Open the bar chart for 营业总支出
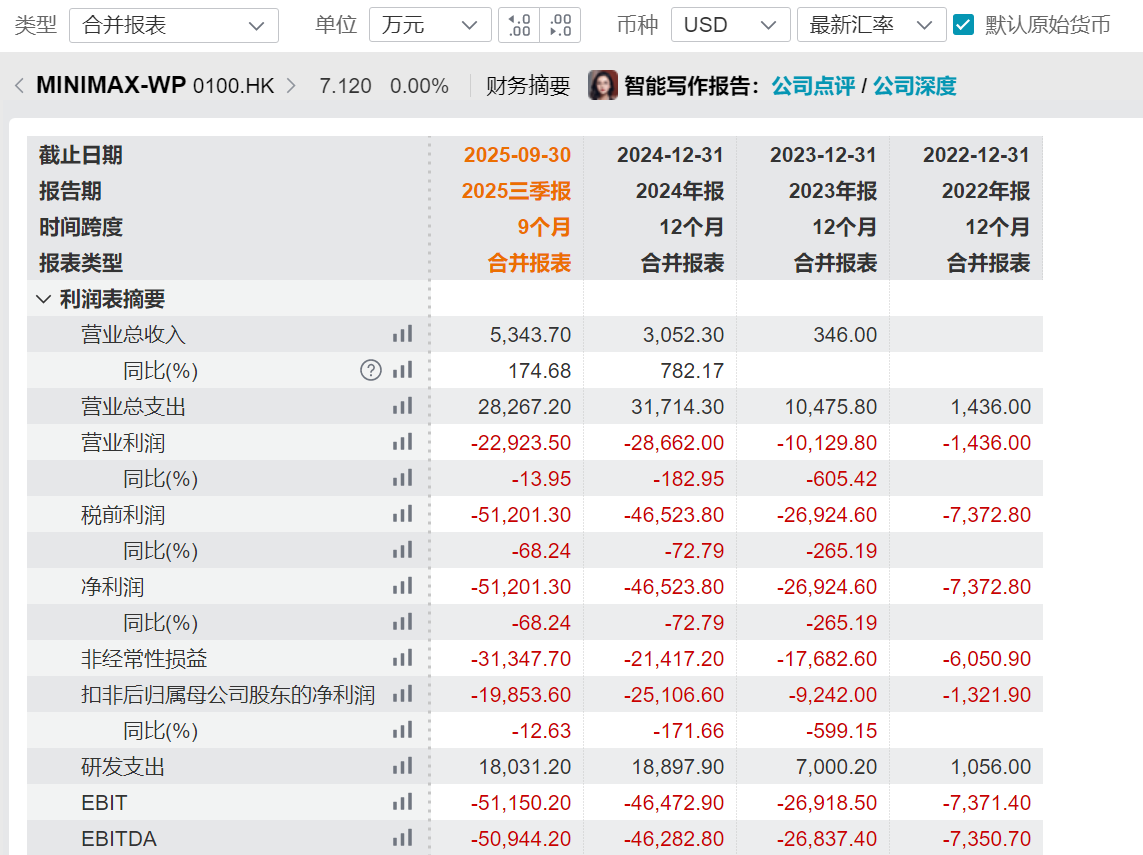The height and width of the screenshot is (855, 1143). [x=402, y=407]
